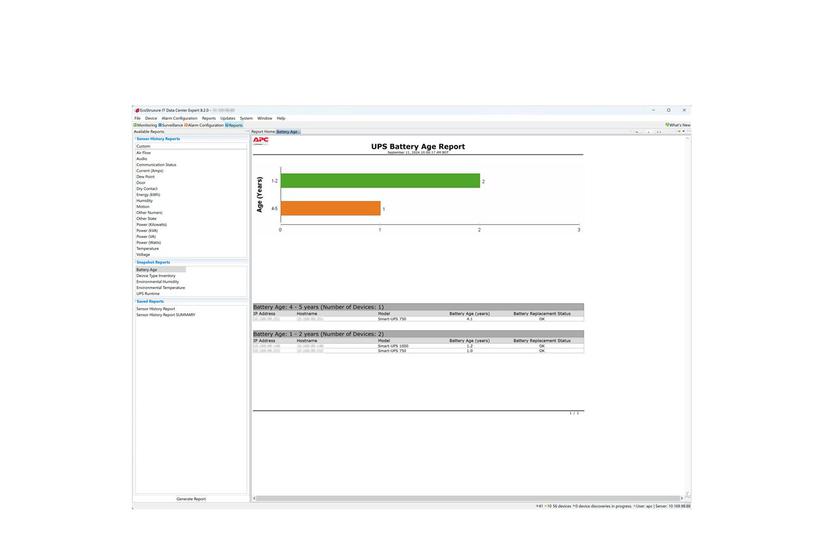The width and height of the screenshot is (825, 550).
Task: Open the Updates menu
Action: (228, 118)
